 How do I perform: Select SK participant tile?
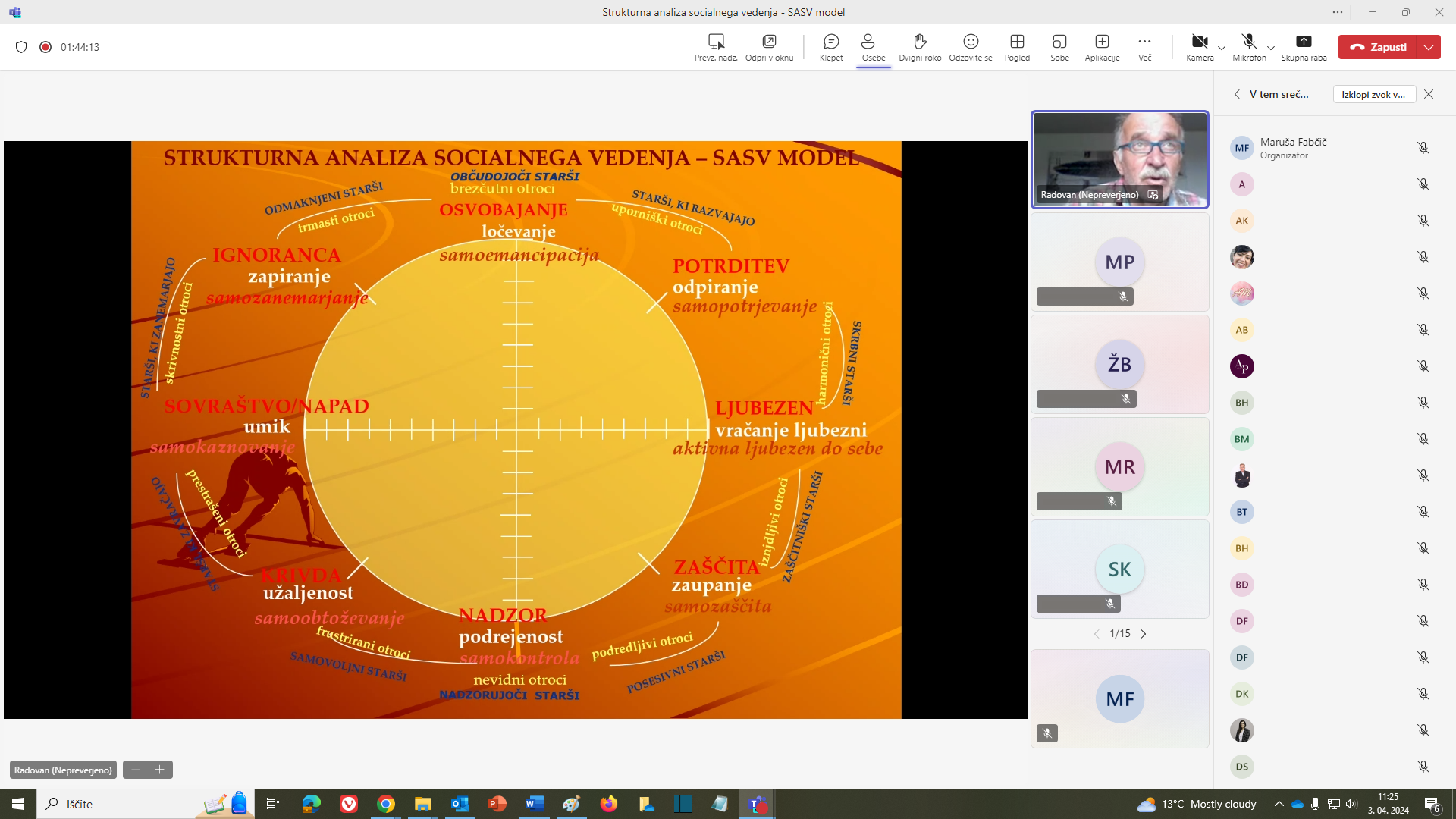pyautogui.click(x=1119, y=569)
